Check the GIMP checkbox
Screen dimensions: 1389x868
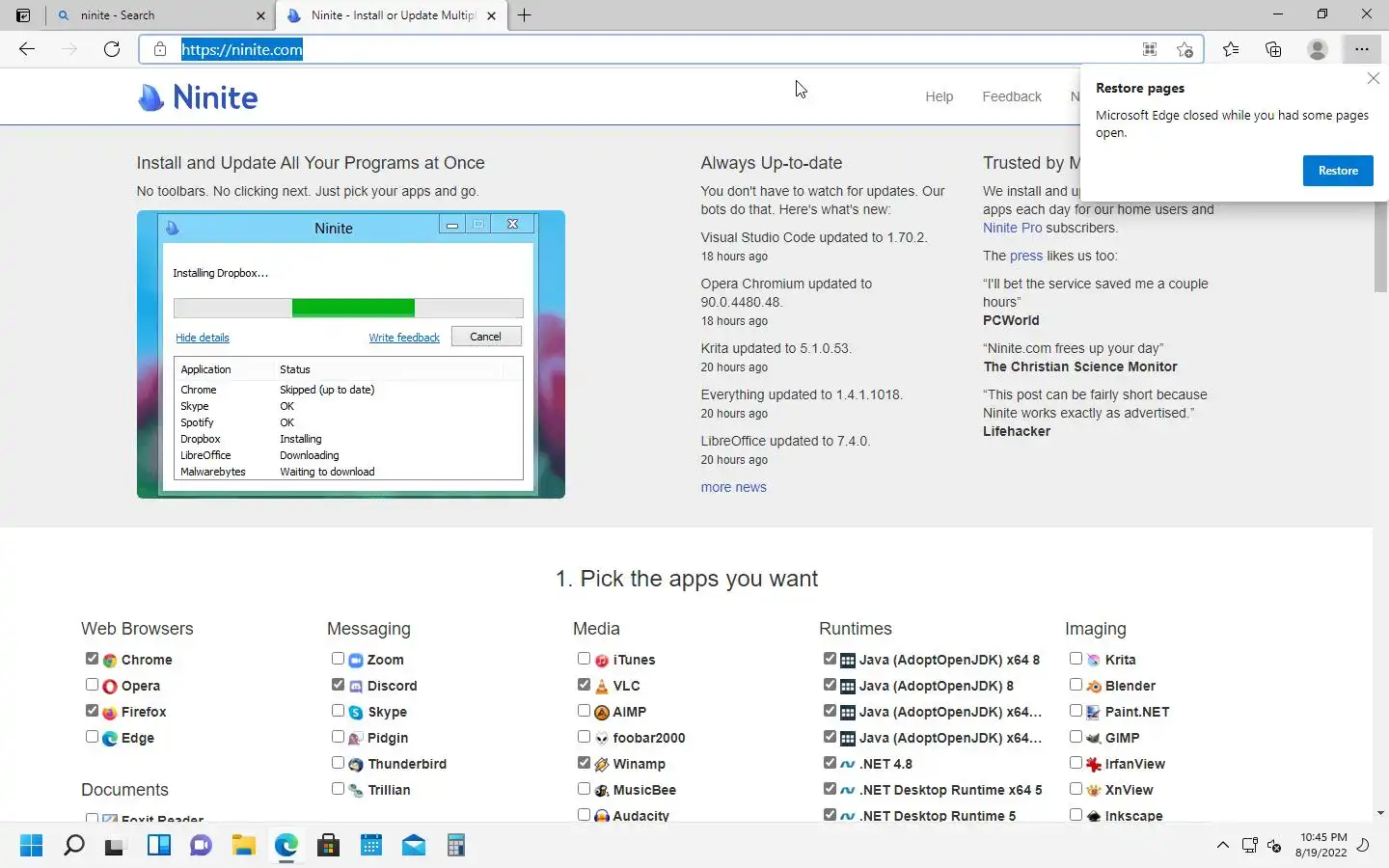(1076, 737)
